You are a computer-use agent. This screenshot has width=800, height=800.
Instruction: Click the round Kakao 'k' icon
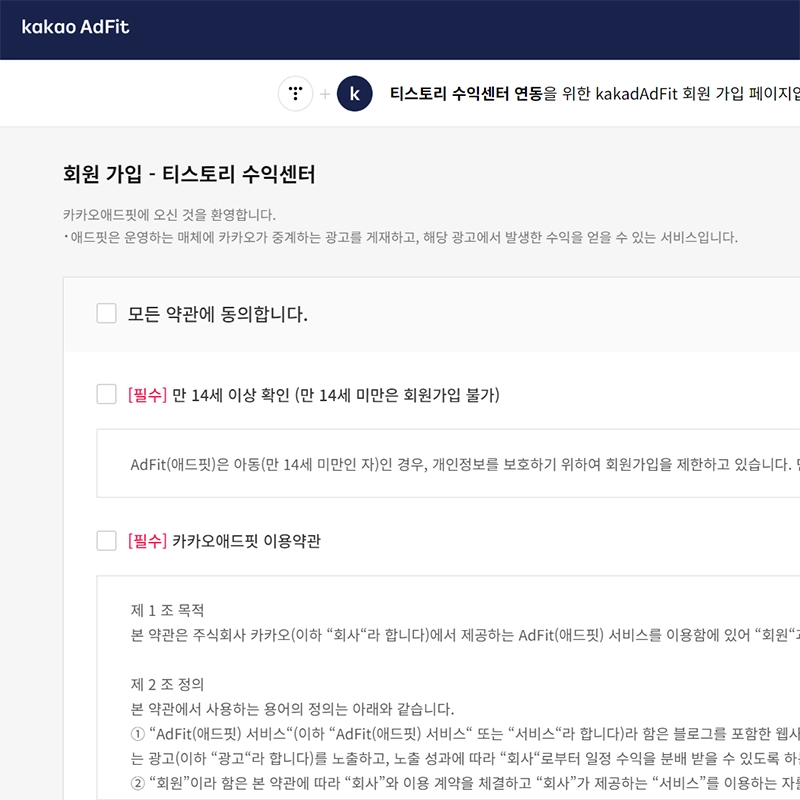pos(355,94)
